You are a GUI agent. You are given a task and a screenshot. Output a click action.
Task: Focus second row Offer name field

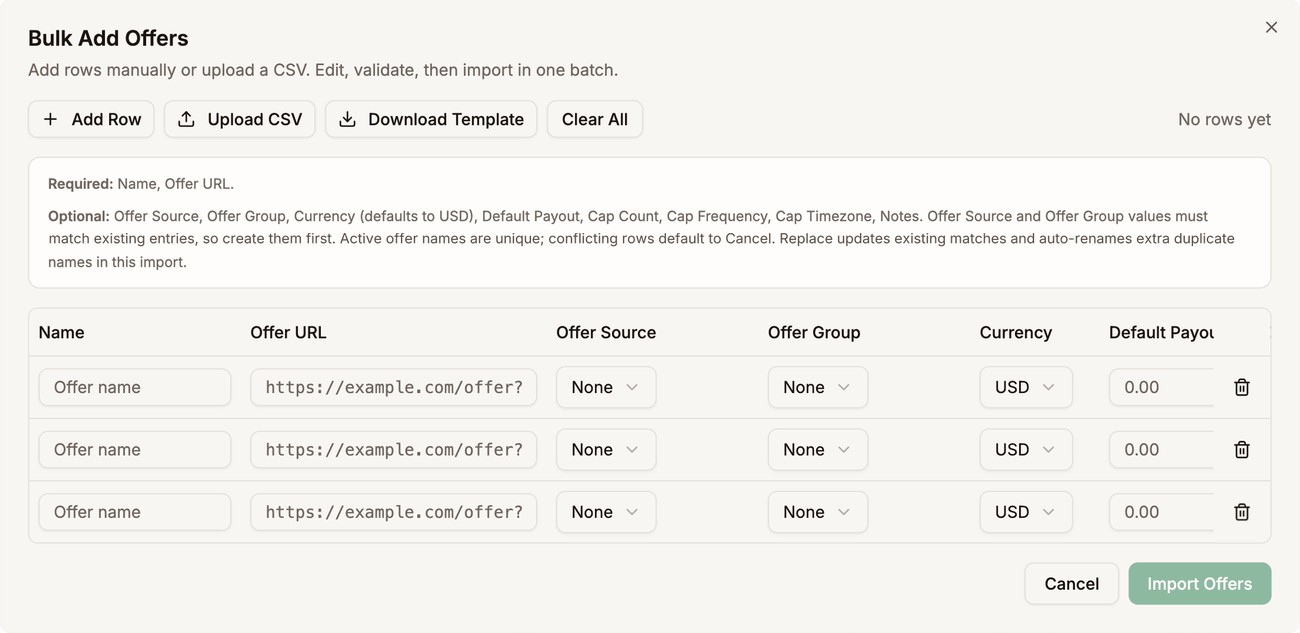135,450
